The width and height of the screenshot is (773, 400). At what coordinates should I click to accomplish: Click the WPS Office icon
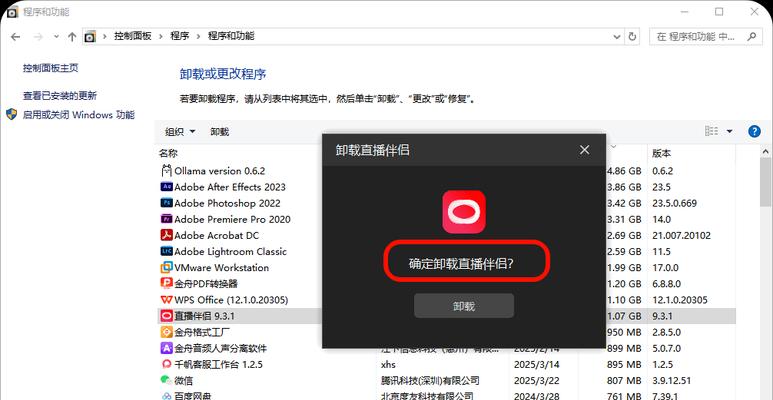166,300
